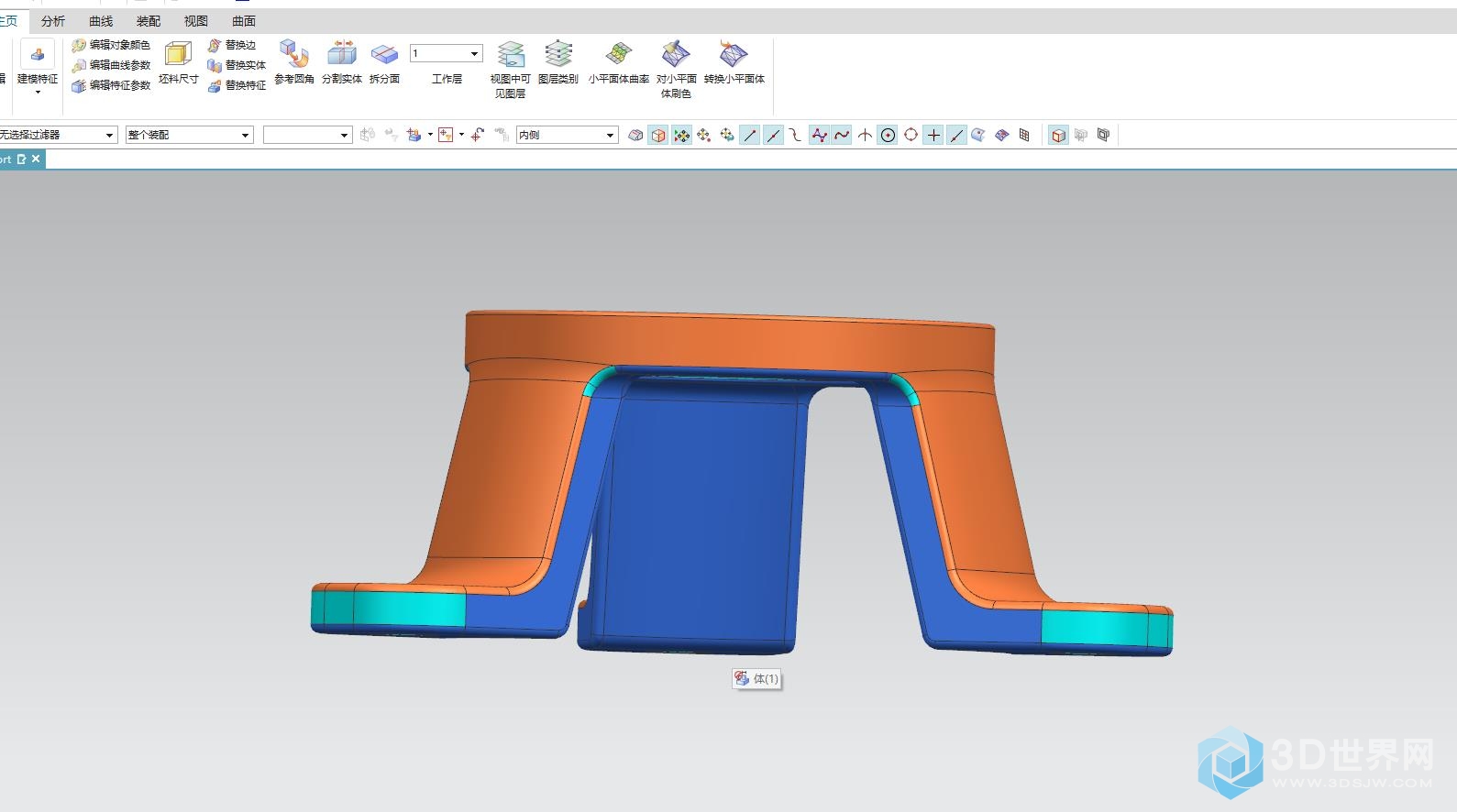Image resolution: width=1457 pixels, height=812 pixels.
Task: Toggle point on curve snap
Action: [x=956, y=135]
